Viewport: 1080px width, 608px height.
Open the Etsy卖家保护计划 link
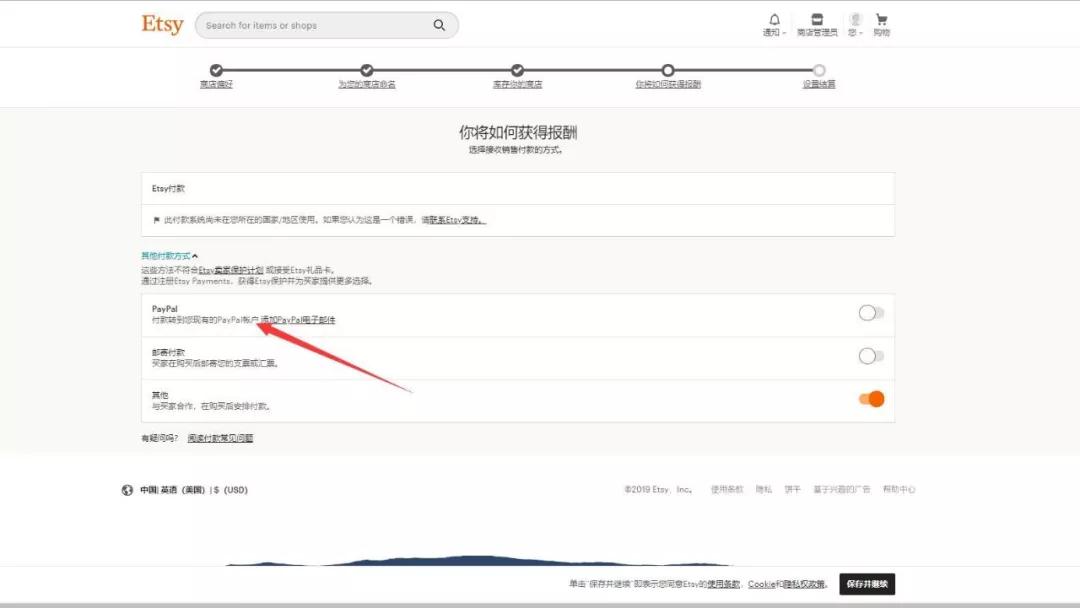pos(231,271)
